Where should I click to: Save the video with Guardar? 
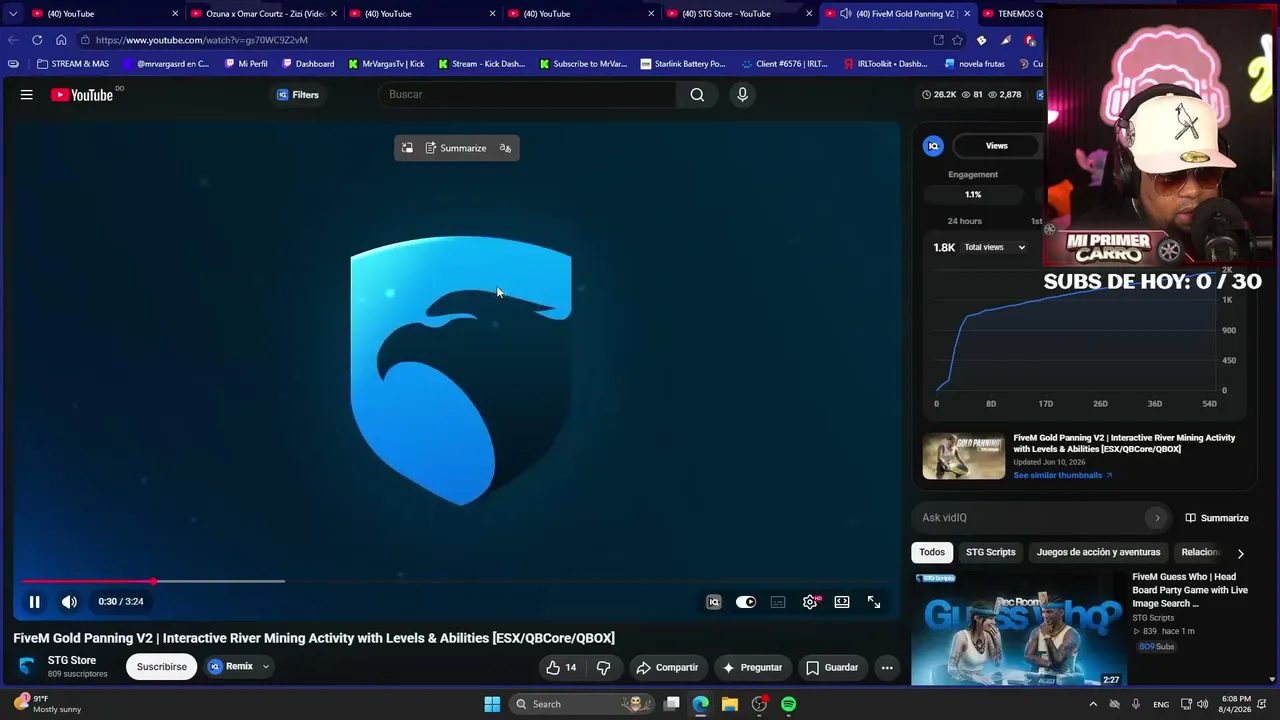(x=832, y=667)
